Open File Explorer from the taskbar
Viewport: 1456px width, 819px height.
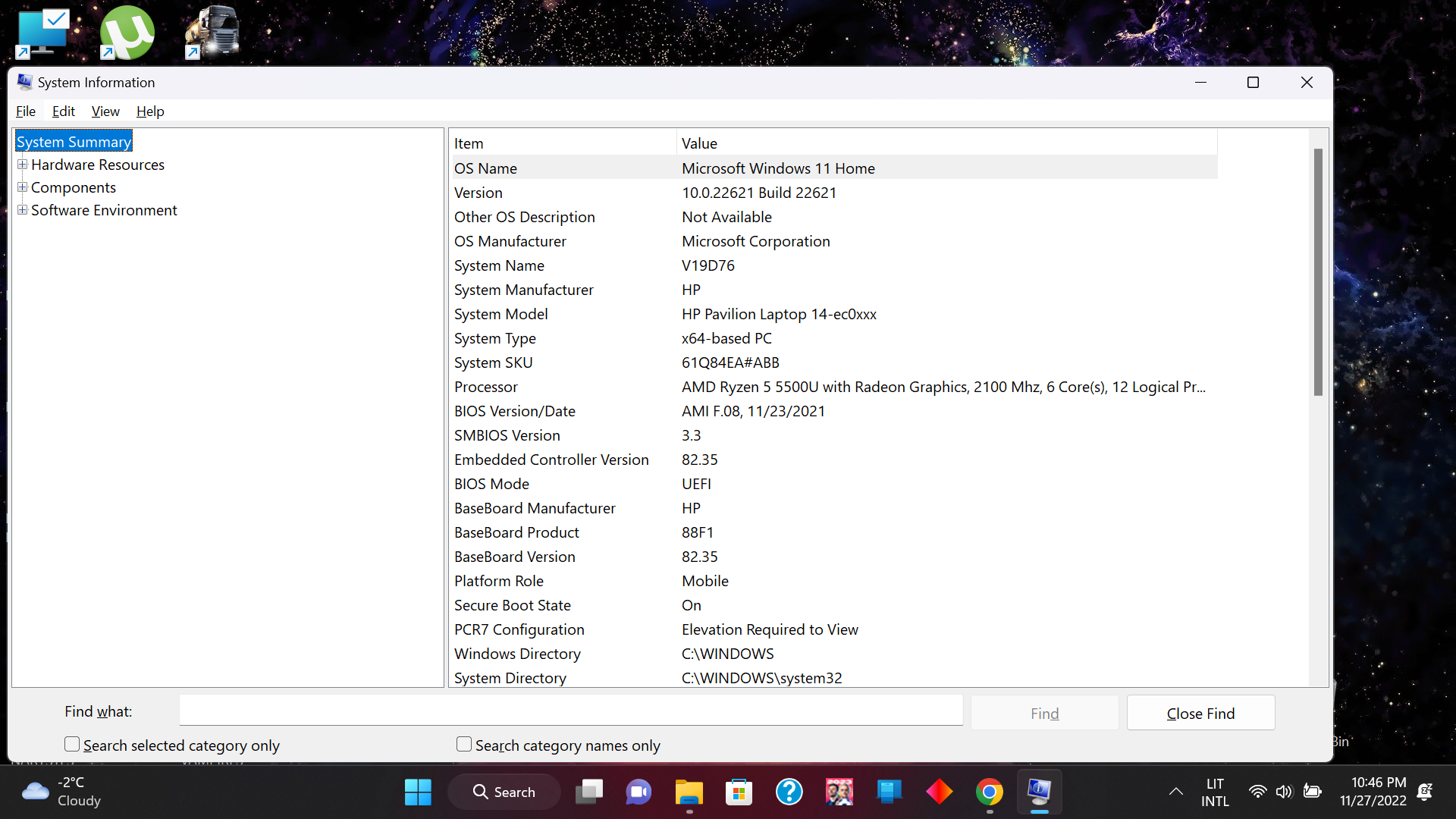pyautogui.click(x=689, y=791)
